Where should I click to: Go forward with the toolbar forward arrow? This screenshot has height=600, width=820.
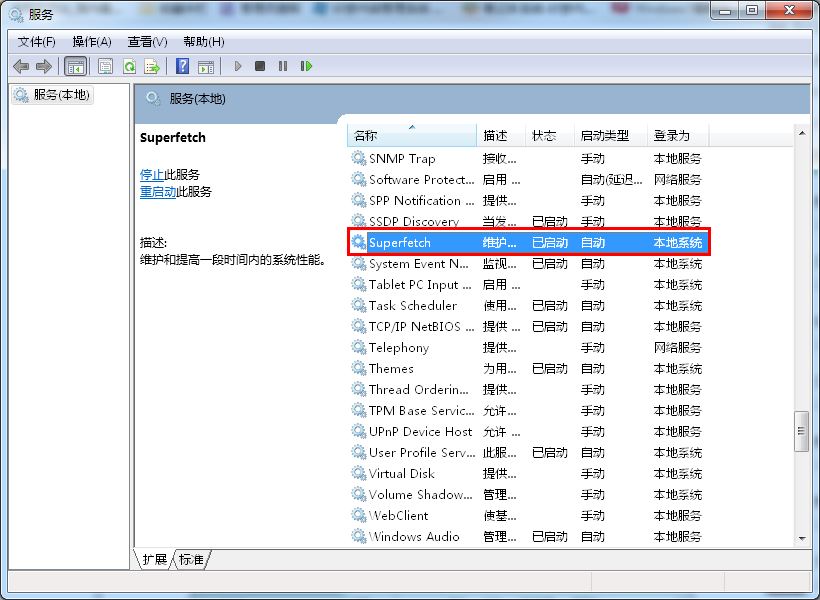coord(44,66)
